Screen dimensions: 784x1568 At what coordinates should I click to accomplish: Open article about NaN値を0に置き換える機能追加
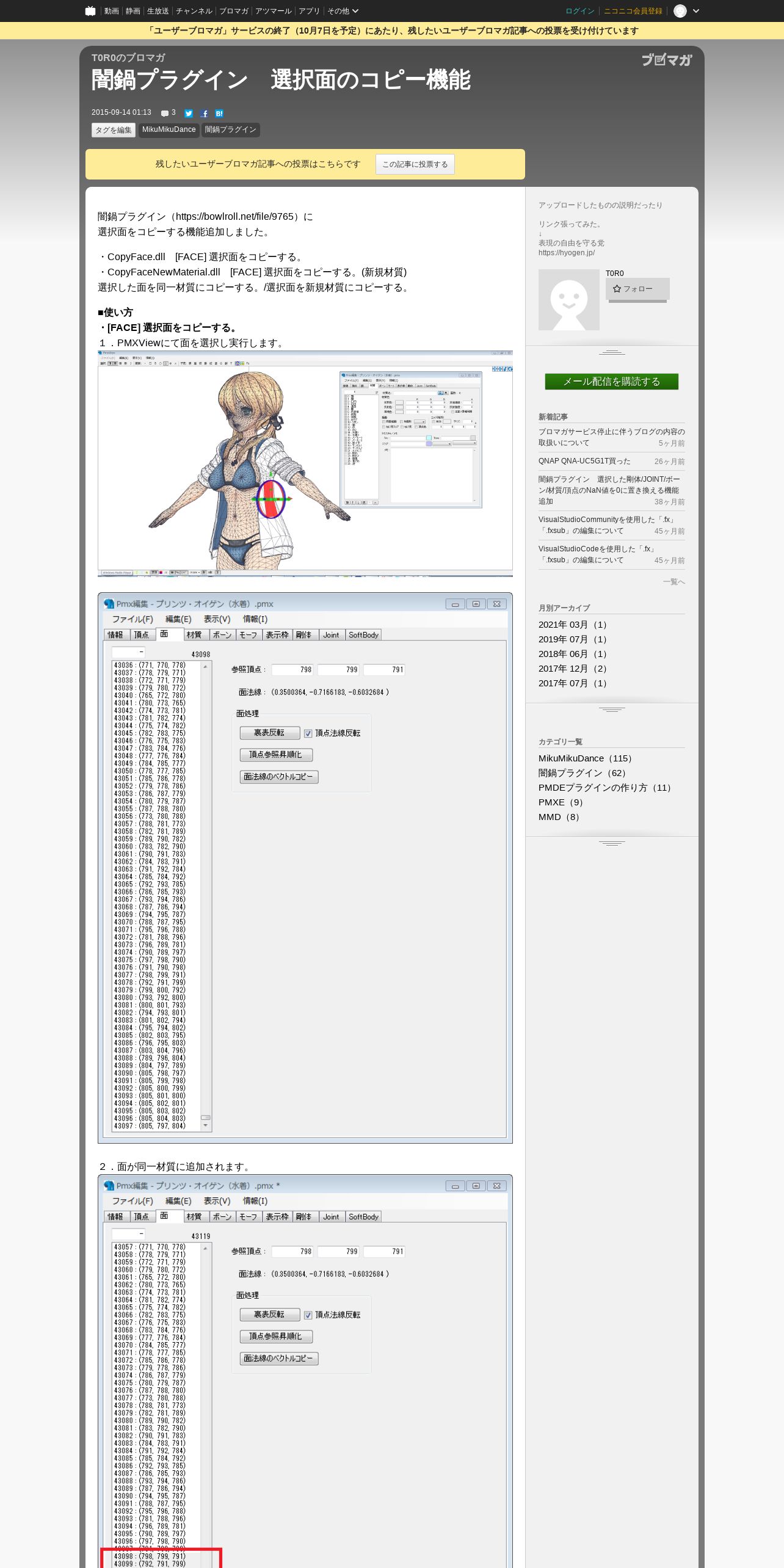pyautogui.click(x=609, y=490)
